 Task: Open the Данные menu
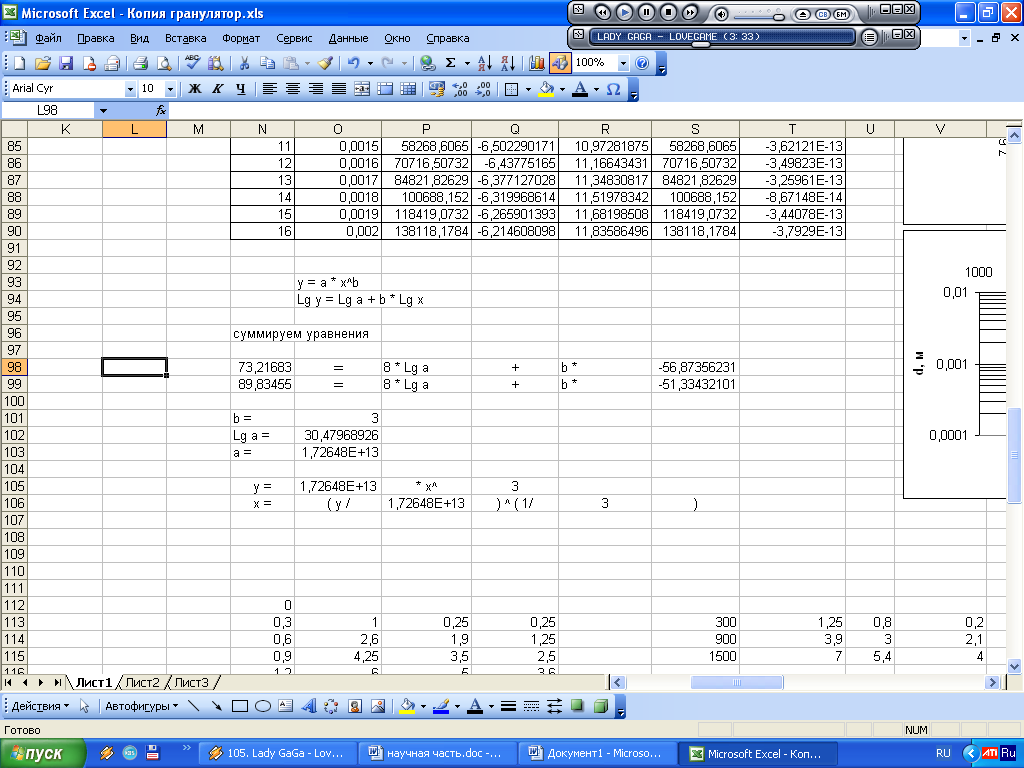[348, 39]
